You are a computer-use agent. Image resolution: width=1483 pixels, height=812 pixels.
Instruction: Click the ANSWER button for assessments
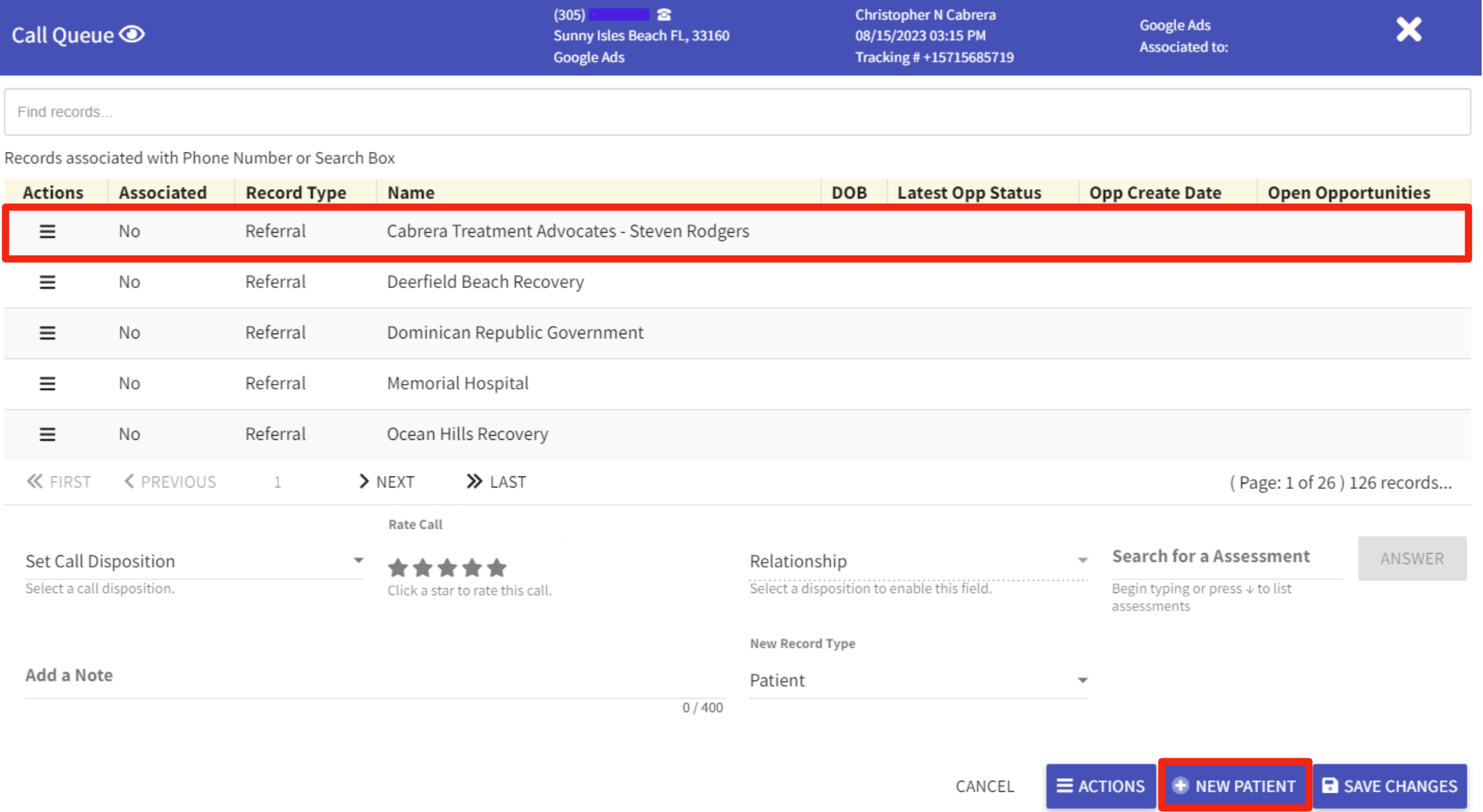[x=1412, y=558]
